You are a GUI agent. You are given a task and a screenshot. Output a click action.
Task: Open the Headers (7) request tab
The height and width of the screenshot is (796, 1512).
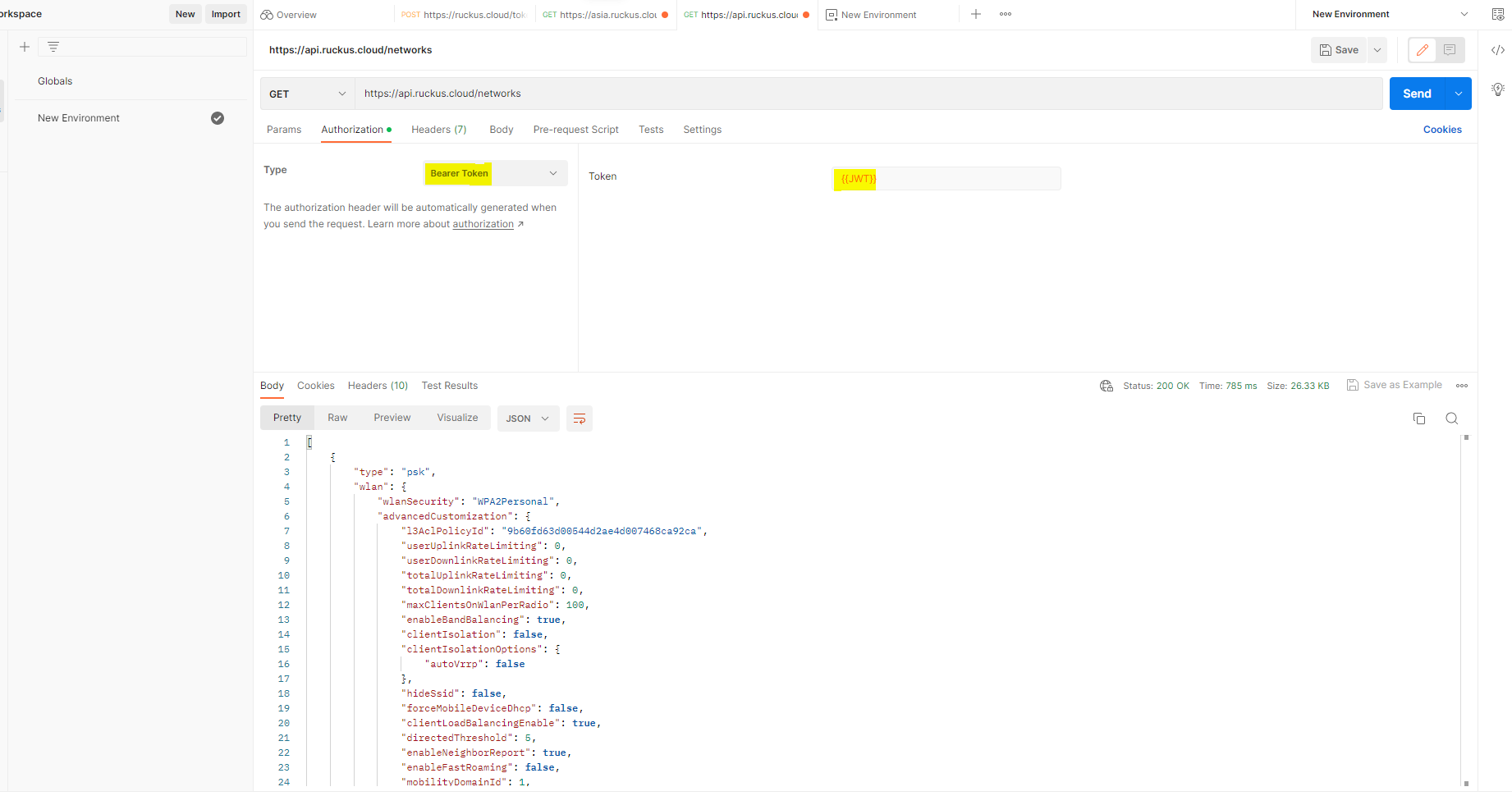coord(439,130)
